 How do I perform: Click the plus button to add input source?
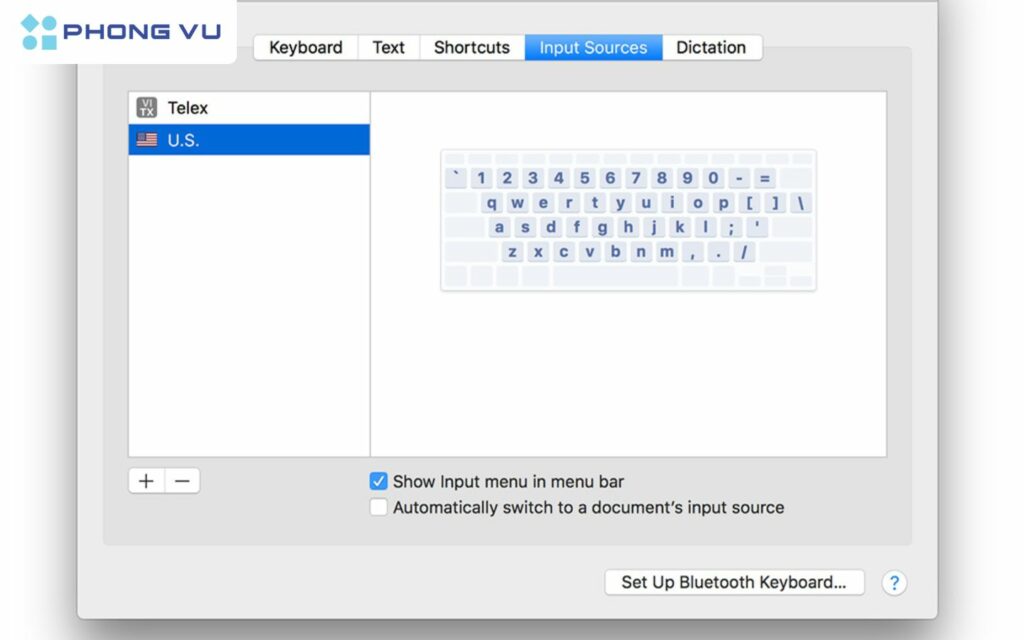(x=147, y=481)
